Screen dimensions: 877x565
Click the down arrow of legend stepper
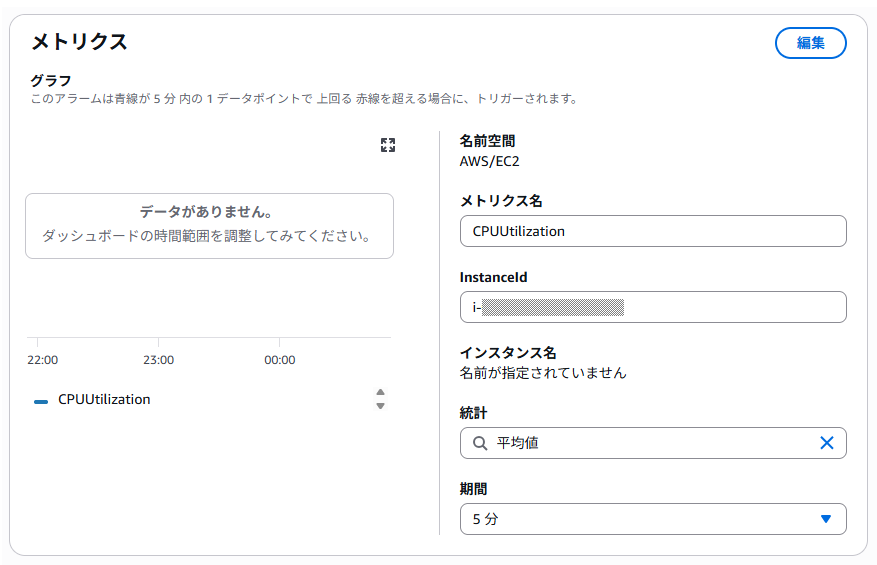point(380,406)
